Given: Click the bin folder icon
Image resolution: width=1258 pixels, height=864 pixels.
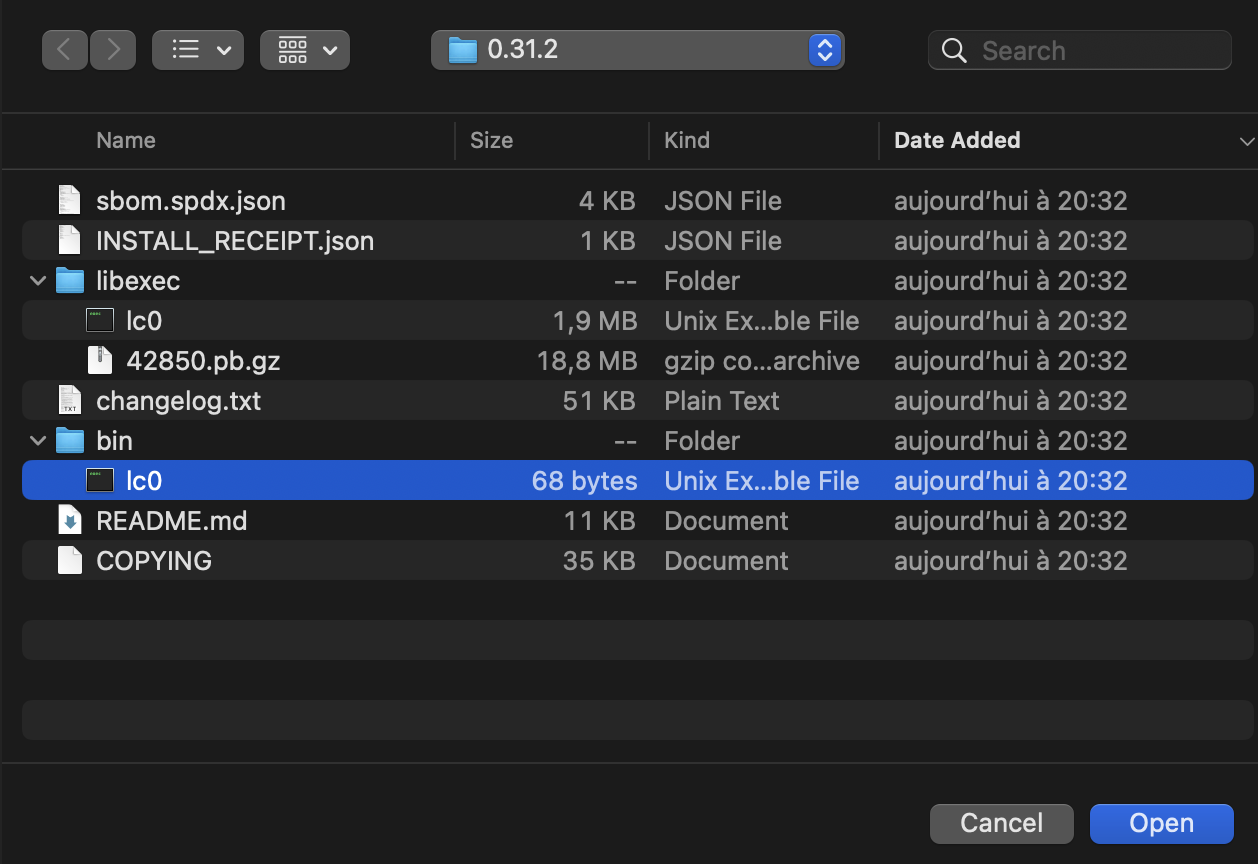Looking at the screenshot, I should tap(69, 440).
